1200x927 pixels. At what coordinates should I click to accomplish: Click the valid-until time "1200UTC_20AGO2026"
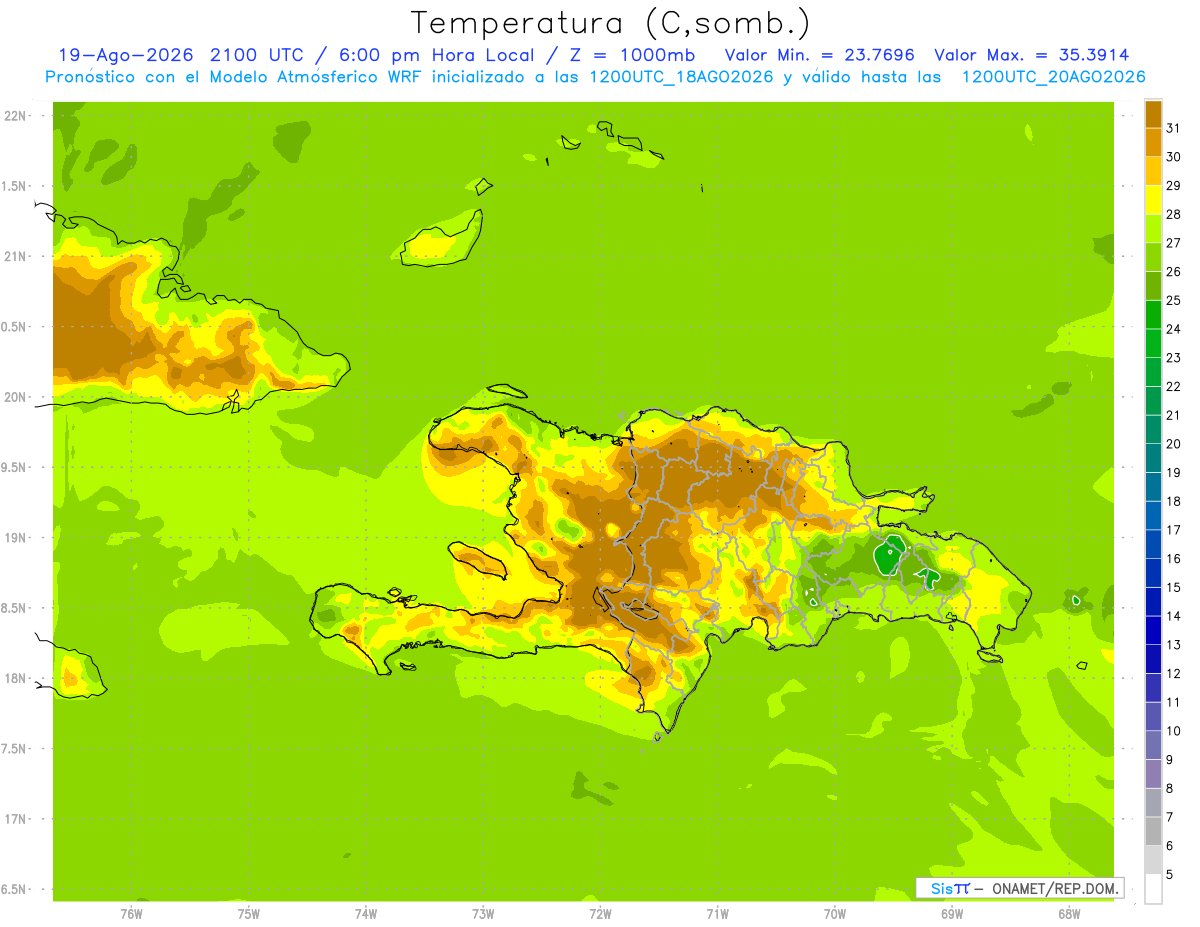pos(1054,77)
